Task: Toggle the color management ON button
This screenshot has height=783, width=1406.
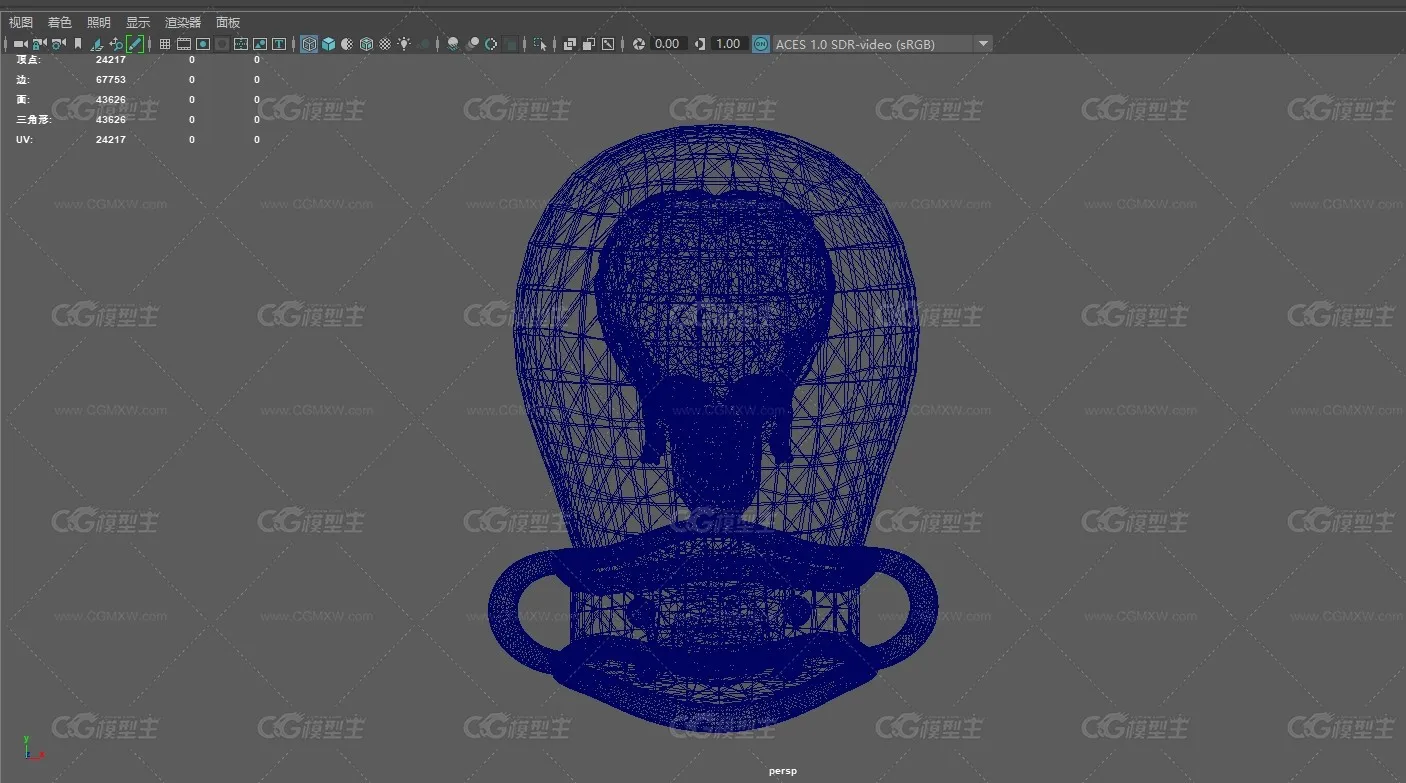Action: click(761, 44)
